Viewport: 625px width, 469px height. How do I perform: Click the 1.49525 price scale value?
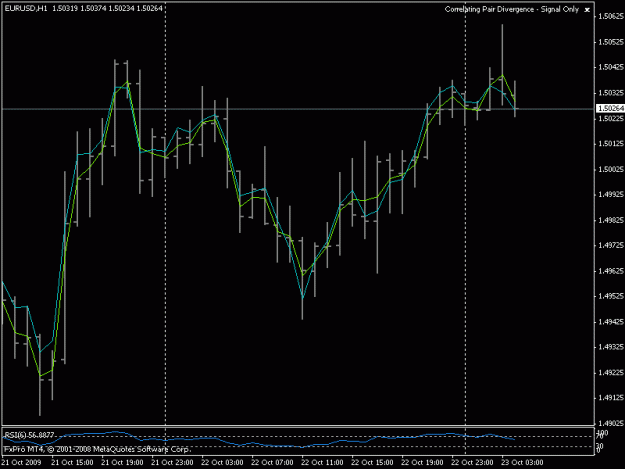point(611,296)
